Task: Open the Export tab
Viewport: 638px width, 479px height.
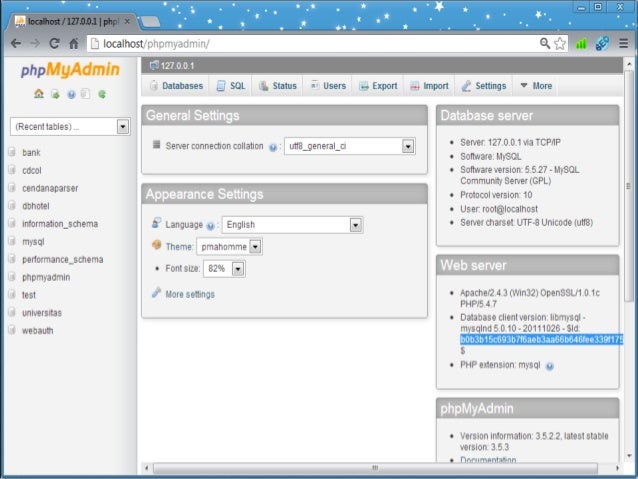Action: 378,85
